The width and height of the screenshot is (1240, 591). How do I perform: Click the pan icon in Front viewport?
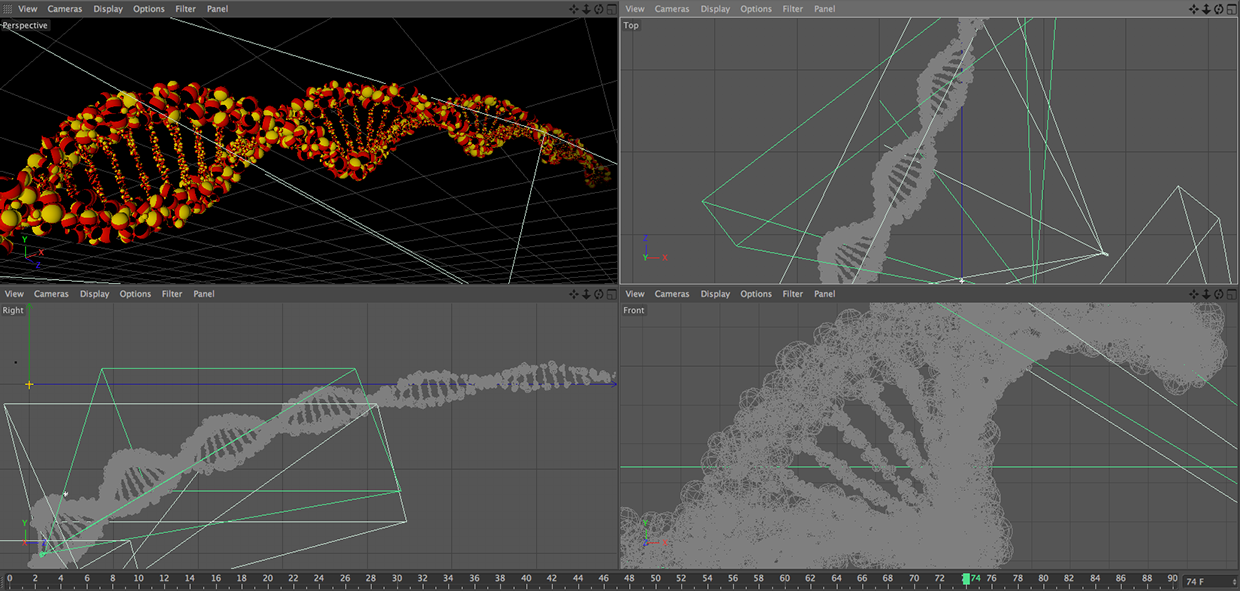tap(1194, 294)
